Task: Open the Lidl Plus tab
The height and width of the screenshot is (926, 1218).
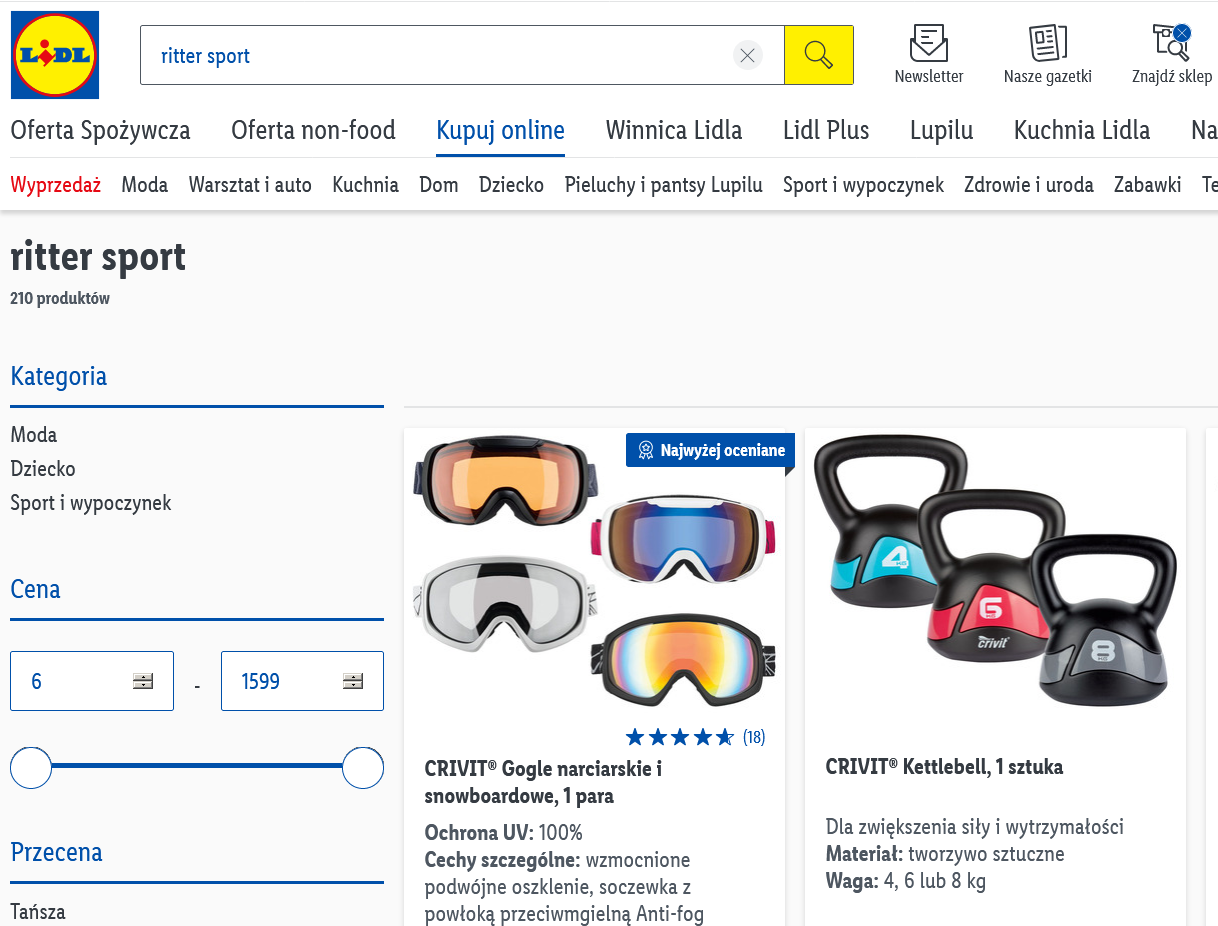Action: [826, 130]
